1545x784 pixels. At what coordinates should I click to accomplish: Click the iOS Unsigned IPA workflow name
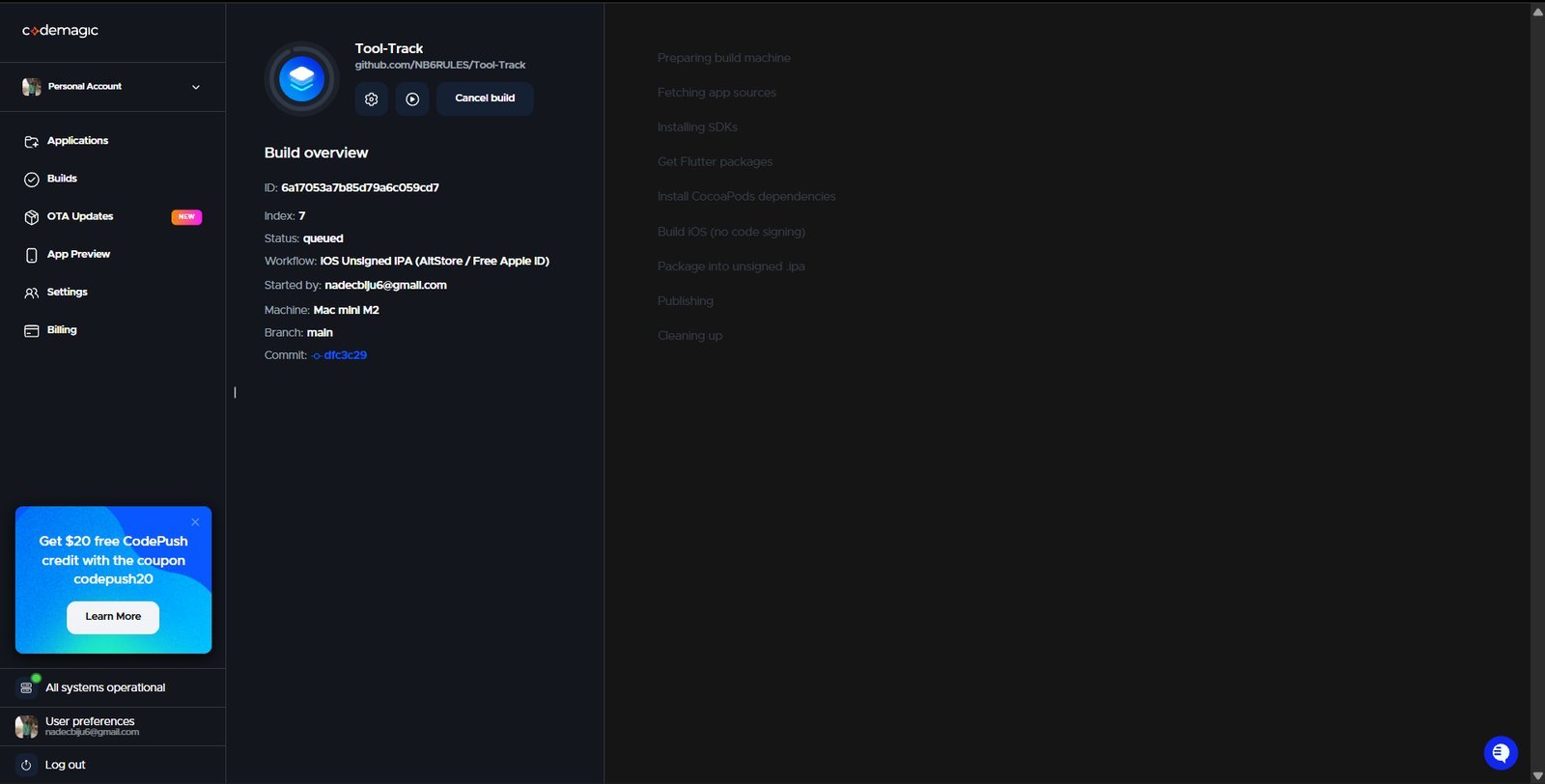pos(435,262)
